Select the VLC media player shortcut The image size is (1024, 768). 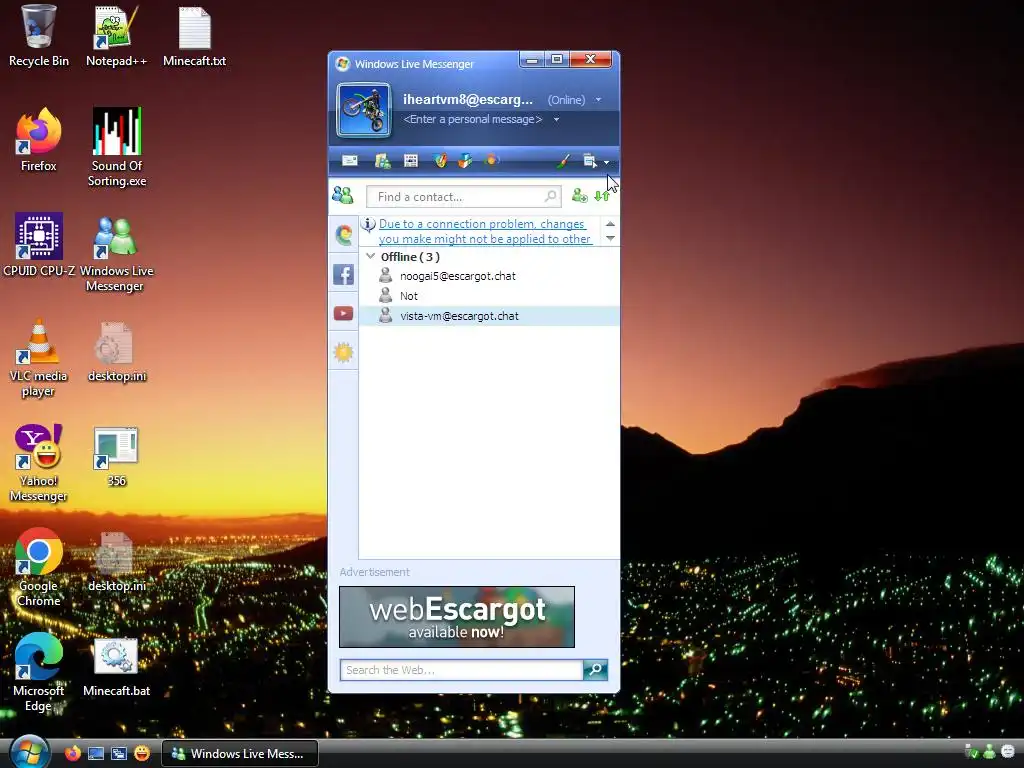(39, 358)
